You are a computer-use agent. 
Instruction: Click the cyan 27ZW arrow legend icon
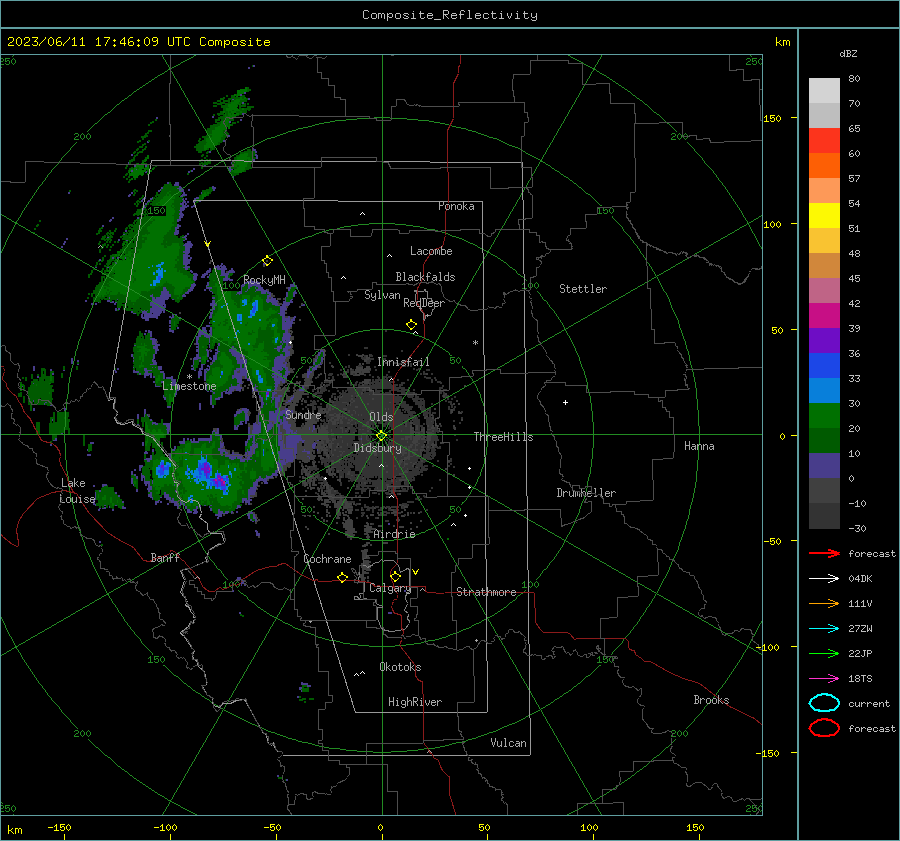[824, 629]
